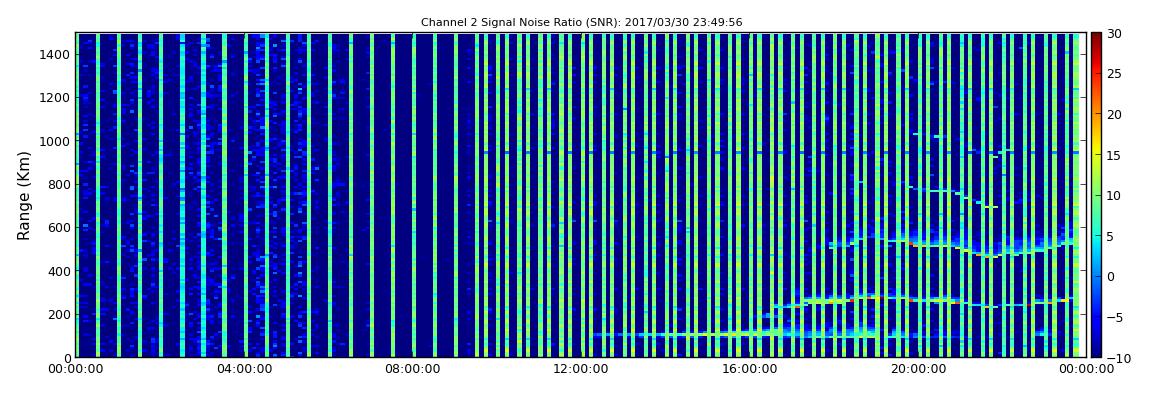This screenshot has height=407, width=1150.
Task: Select the colorbar tick value 5
Action: click(1111, 236)
